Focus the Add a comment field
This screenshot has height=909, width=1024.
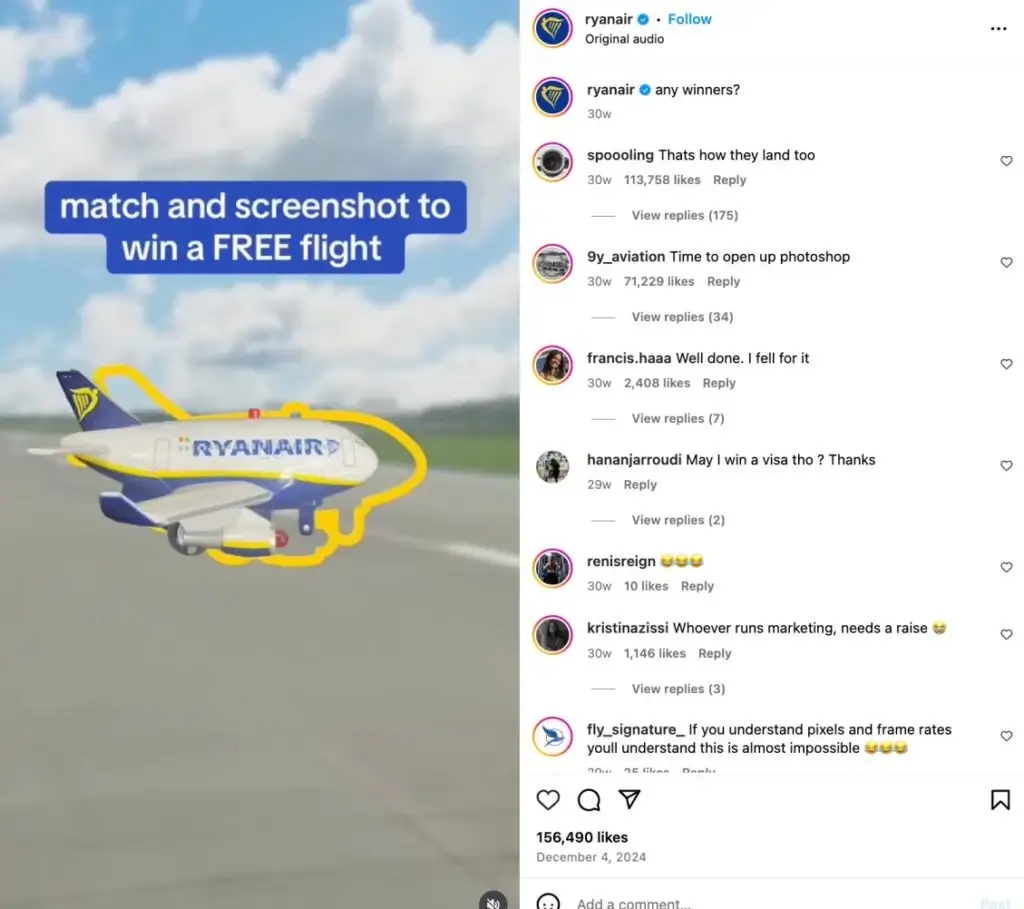pyautogui.click(x=771, y=902)
